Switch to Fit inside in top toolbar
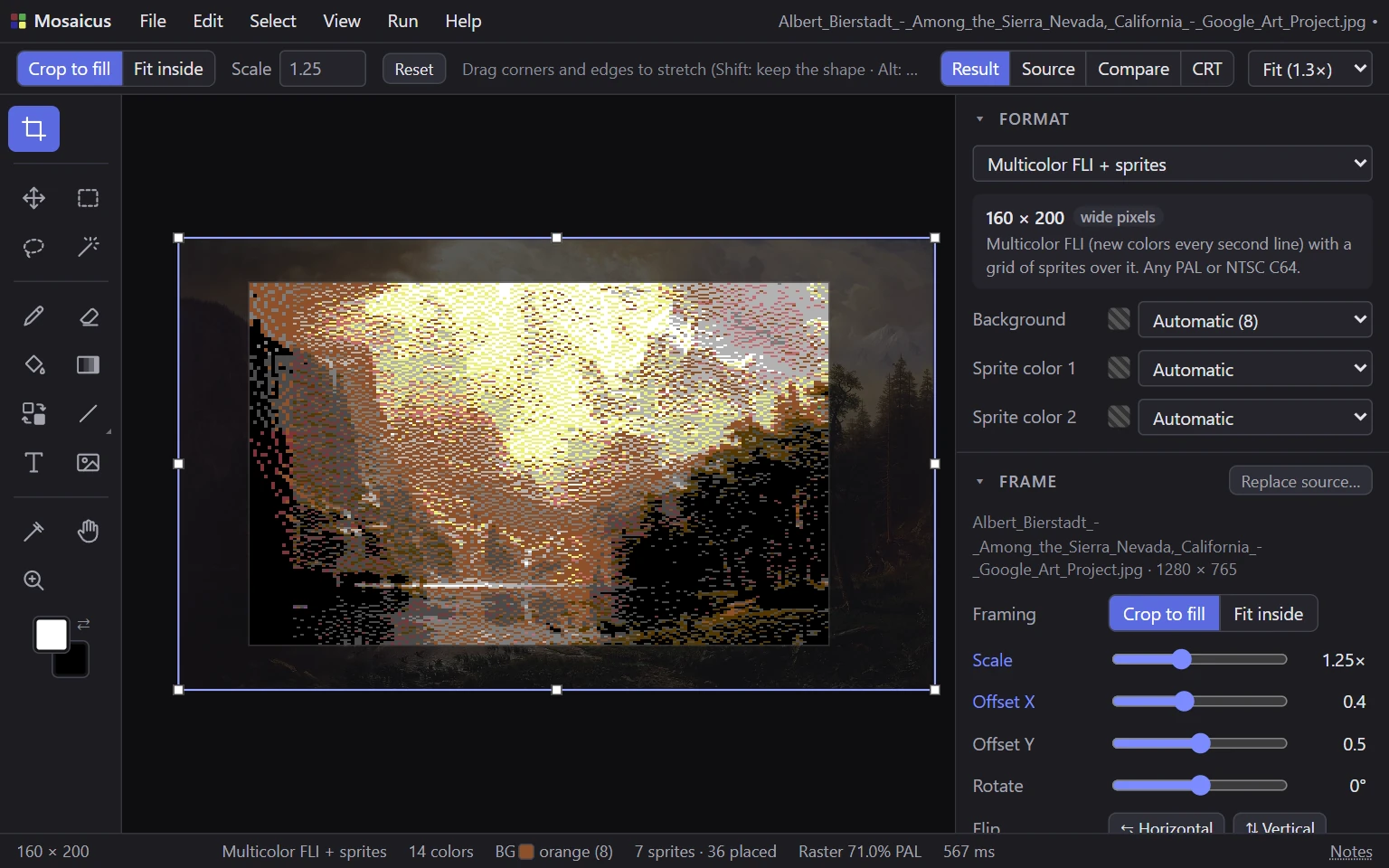 point(168,69)
